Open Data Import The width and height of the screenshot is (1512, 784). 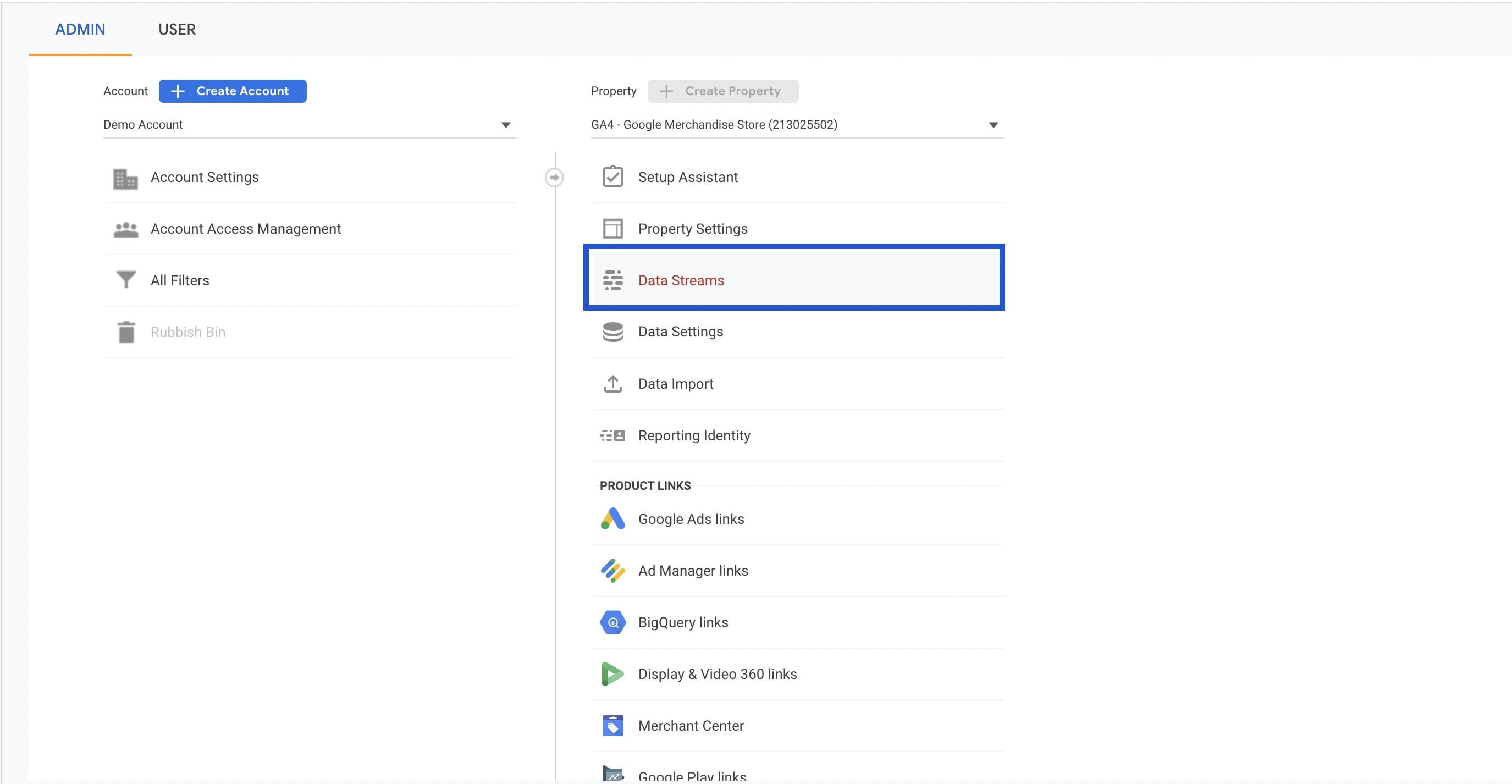(798, 384)
